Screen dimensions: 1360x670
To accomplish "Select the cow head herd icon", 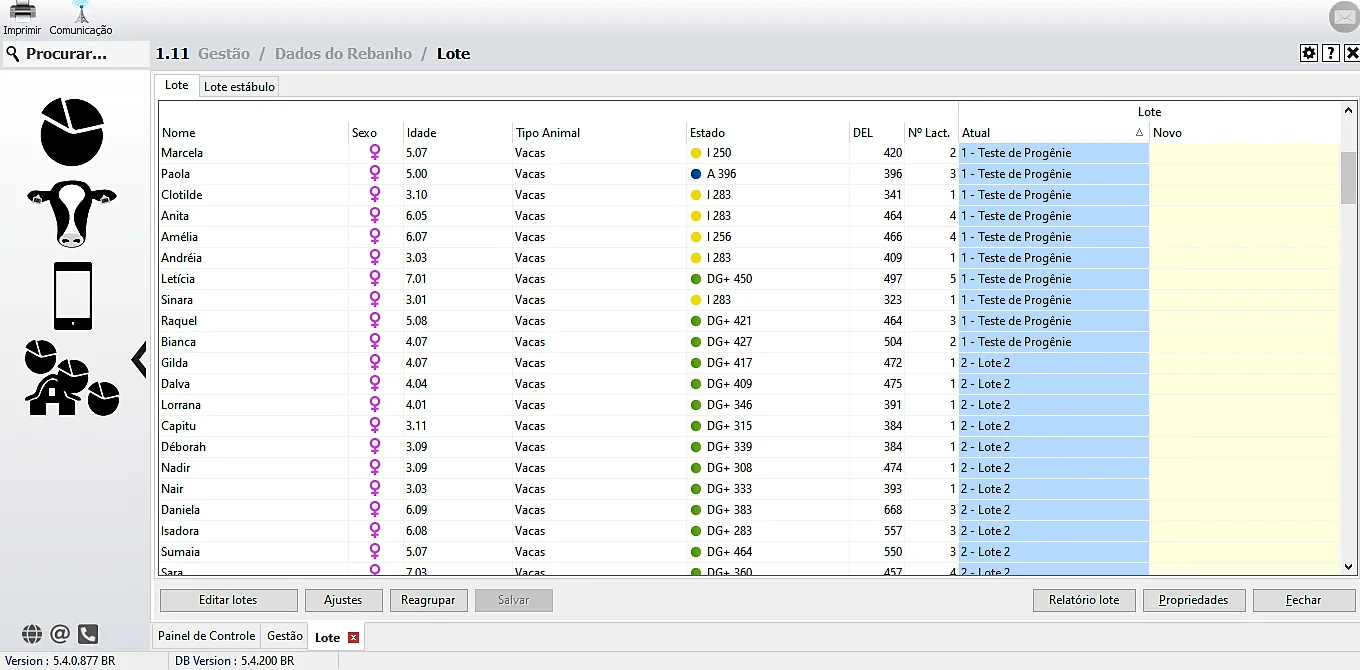I will pos(72,213).
